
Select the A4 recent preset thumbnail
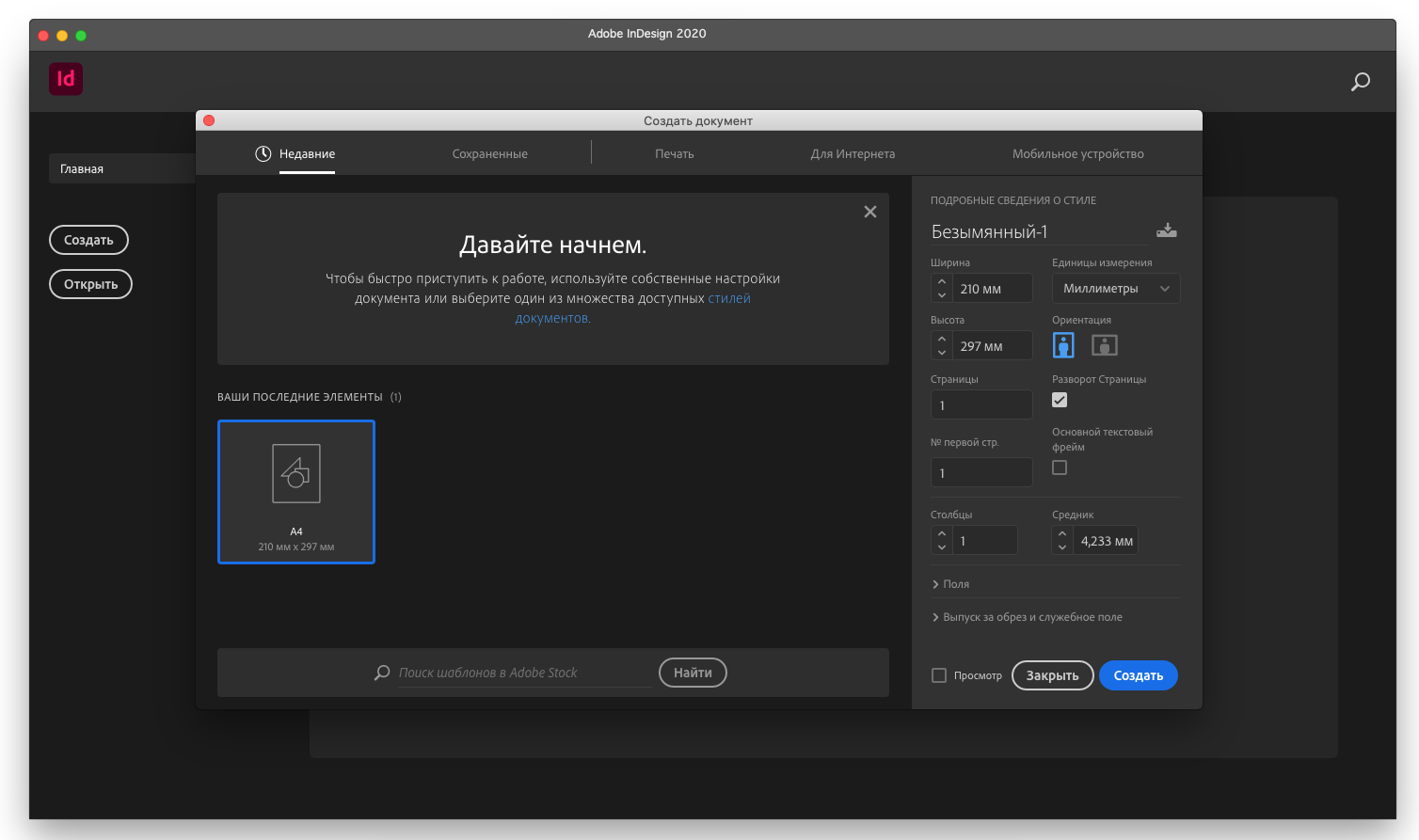pos(296,491)
